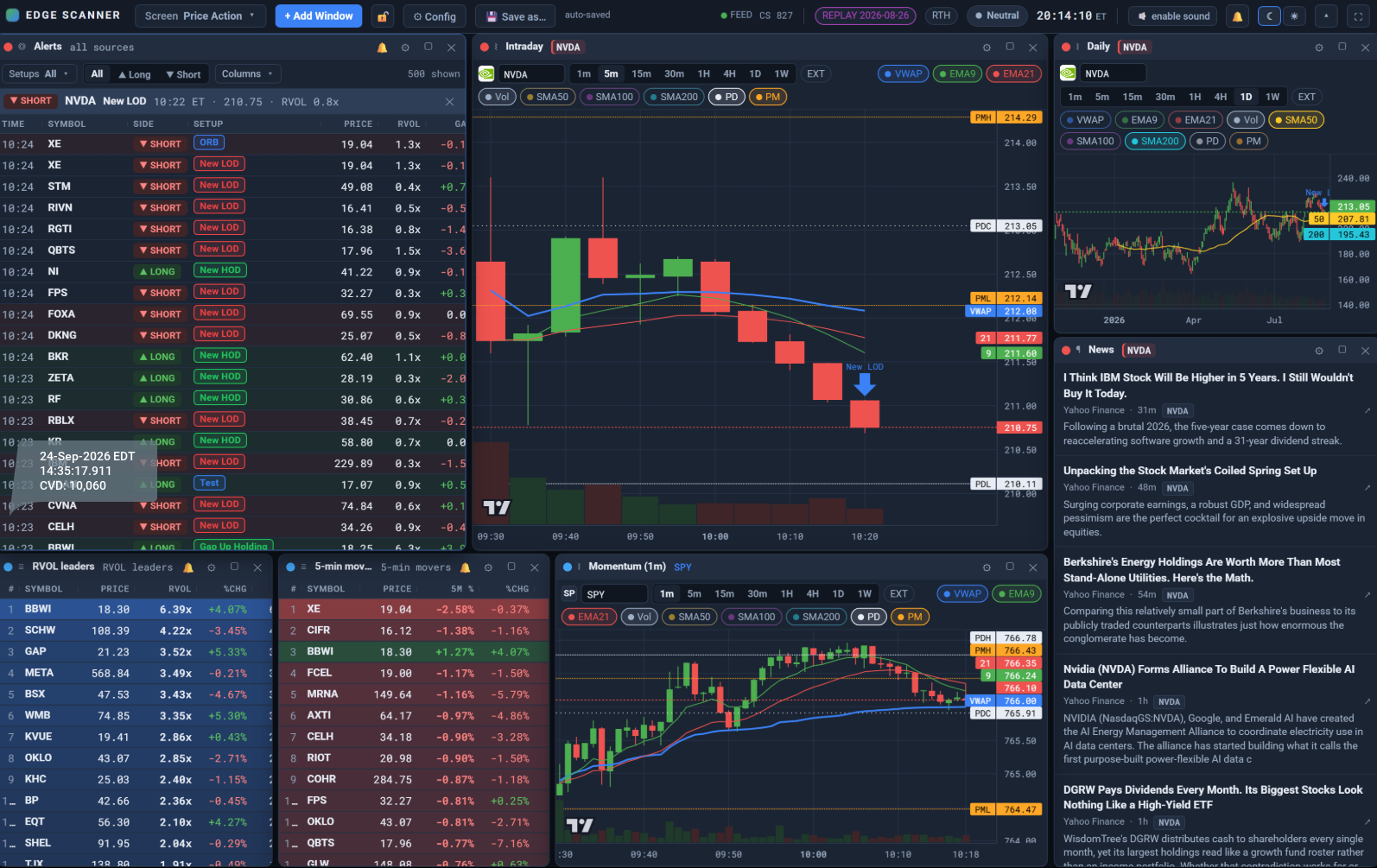Screen dimensions: 1377x868
Task: Sort RVOL leaders by RVOL column header
Action: coord(180,589)
